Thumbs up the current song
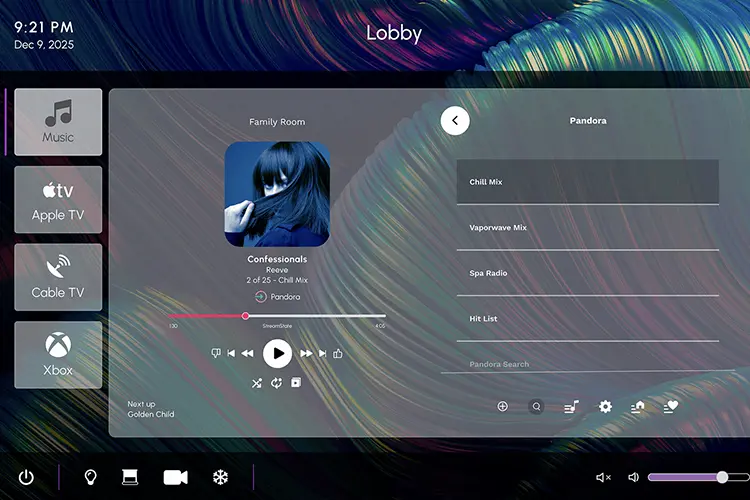Screen dimensions: 750x500 [338, 354]
